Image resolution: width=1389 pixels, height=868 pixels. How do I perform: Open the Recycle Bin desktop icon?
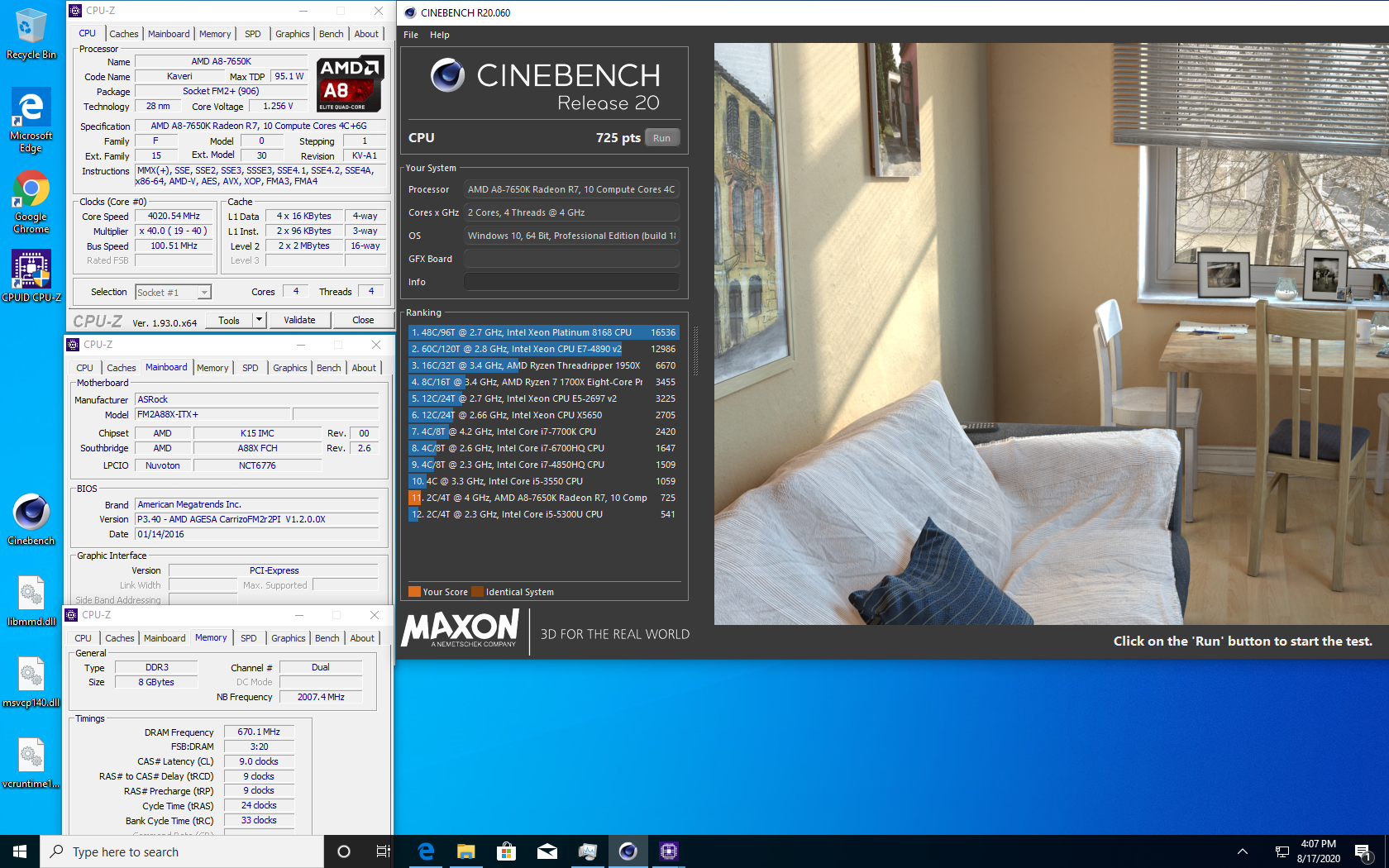(x=31, y=33)
